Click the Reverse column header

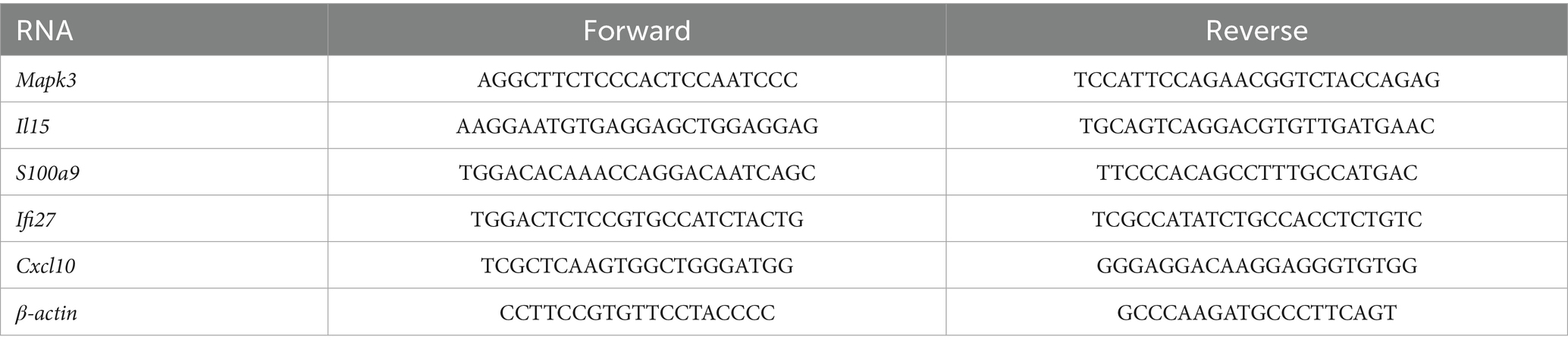click(1256, 31)
